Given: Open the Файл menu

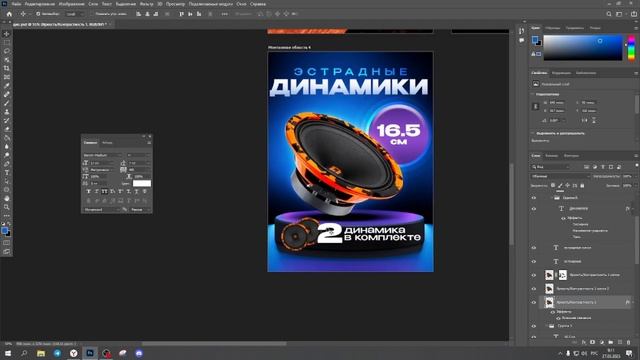Looking at the screenshot, I should coord(16,4).
